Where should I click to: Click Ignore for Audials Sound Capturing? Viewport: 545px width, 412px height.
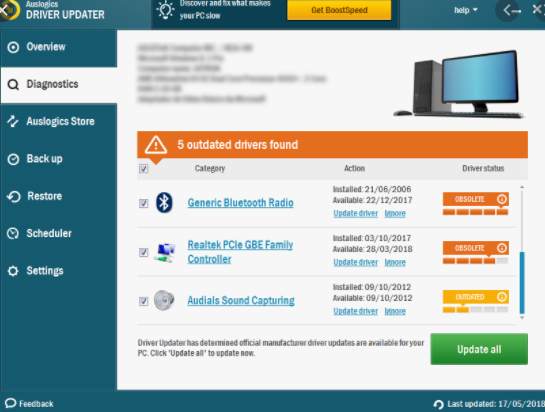(395, 311)
